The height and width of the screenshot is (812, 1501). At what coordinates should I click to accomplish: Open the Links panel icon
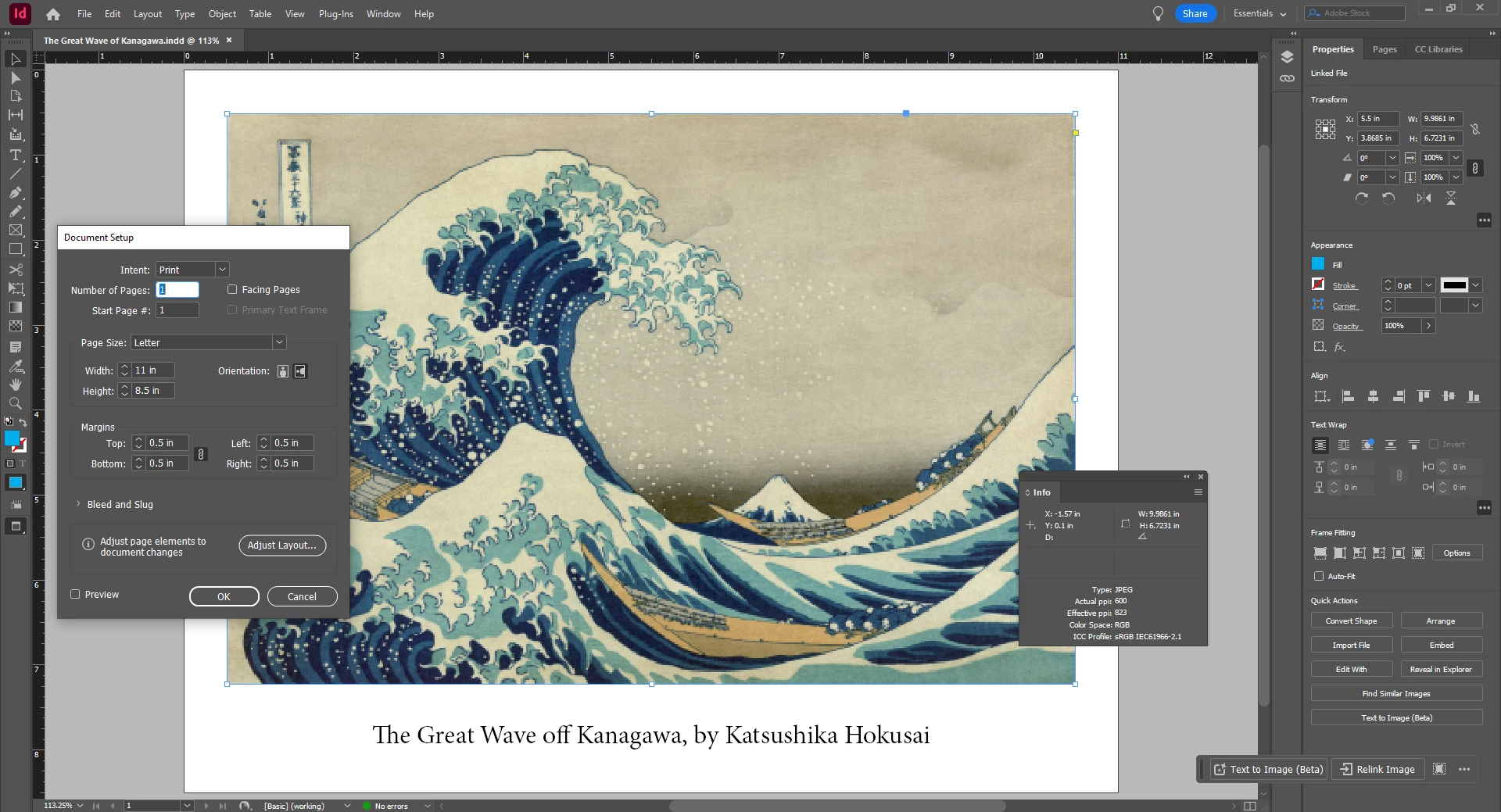coord(1287,78)
